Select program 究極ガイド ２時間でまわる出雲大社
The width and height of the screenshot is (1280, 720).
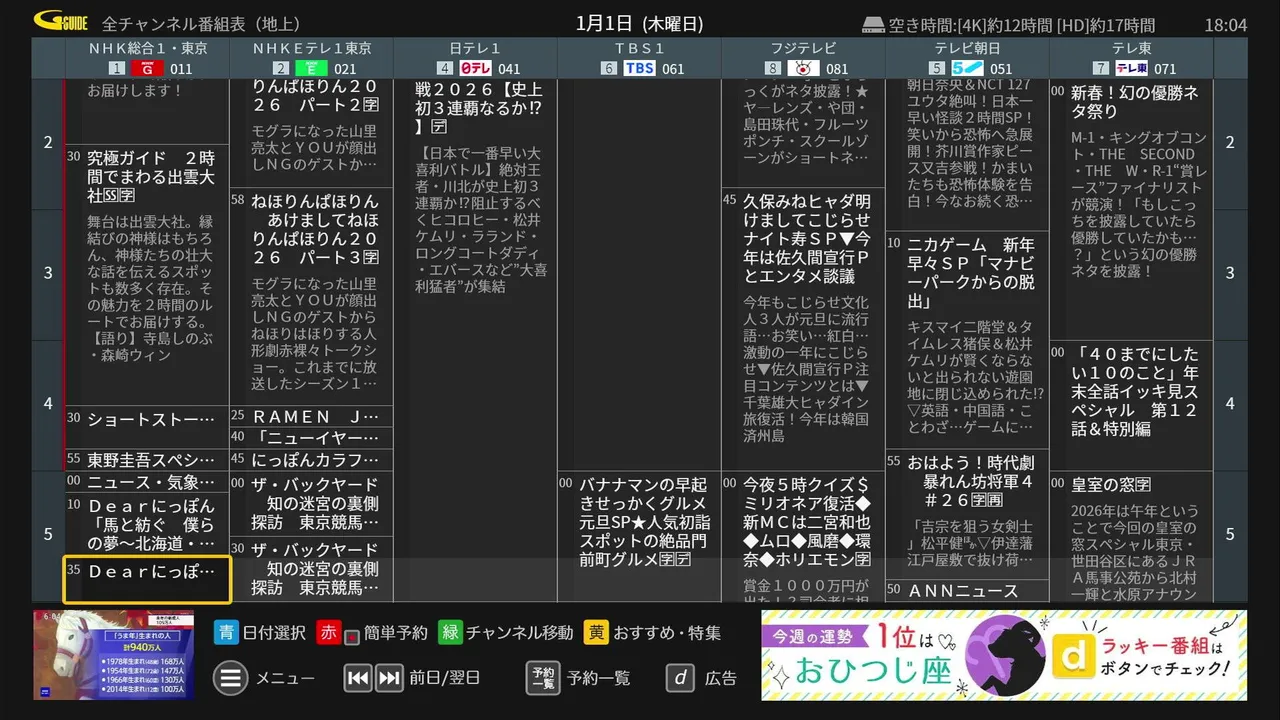click(147, 276)
